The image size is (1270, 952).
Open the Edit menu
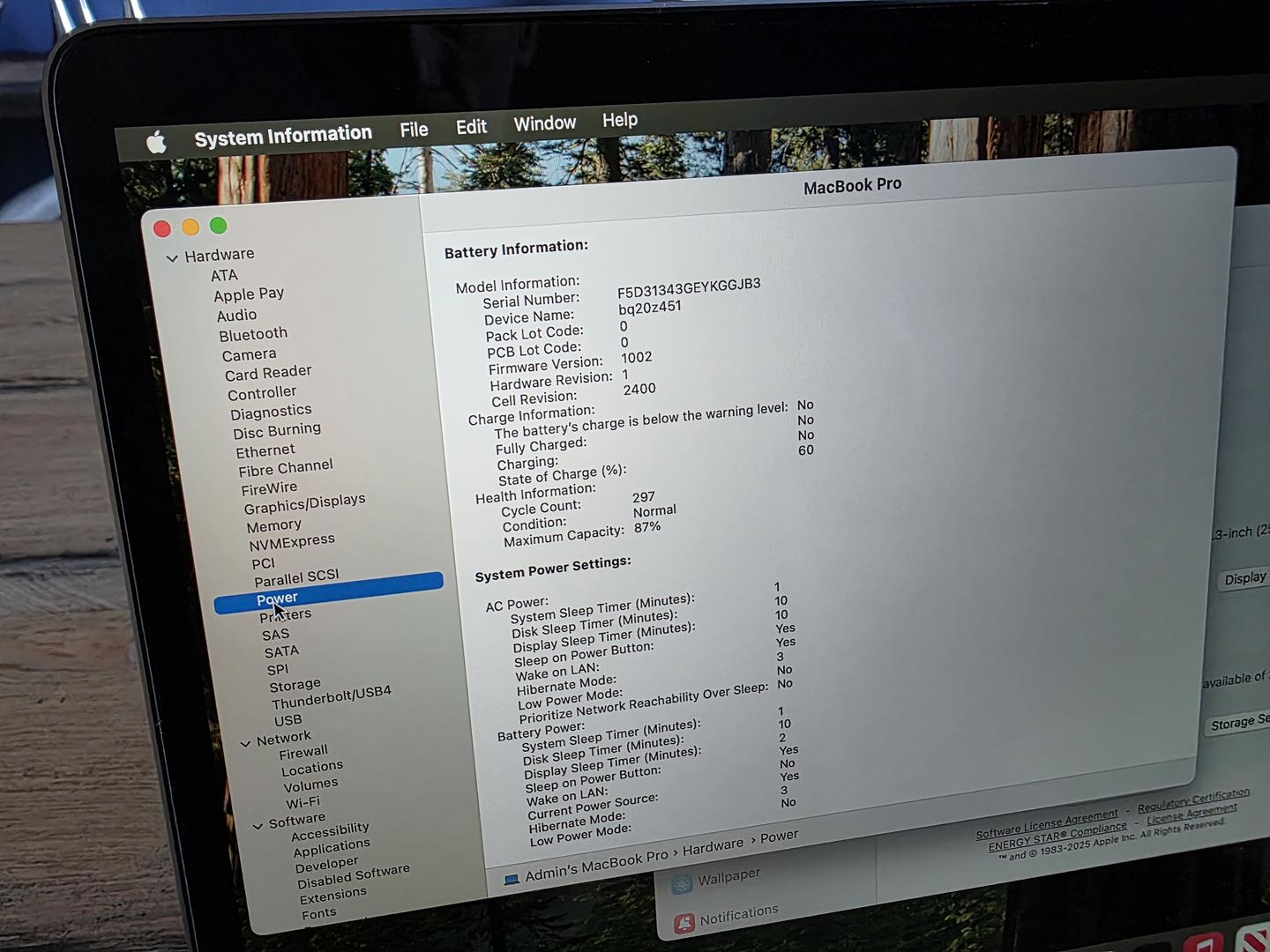[x=471, y=127]
